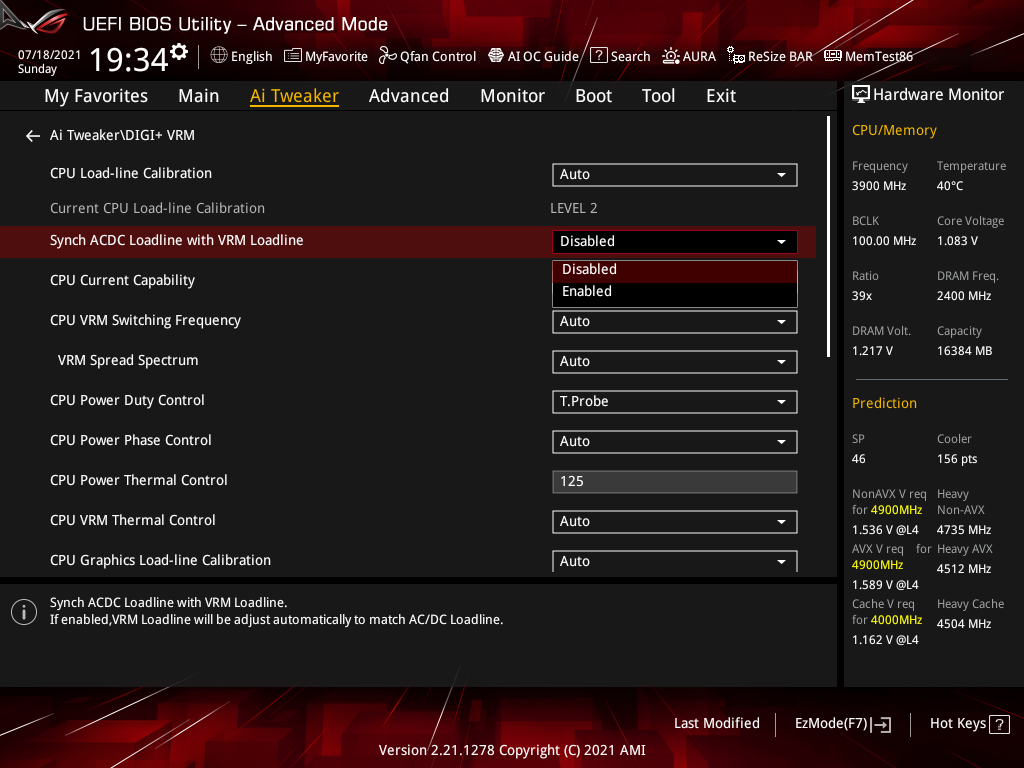Screen dimensions: 1024x768
Task: Launch the AI OC Guide
Action: [x=533, y=56]
